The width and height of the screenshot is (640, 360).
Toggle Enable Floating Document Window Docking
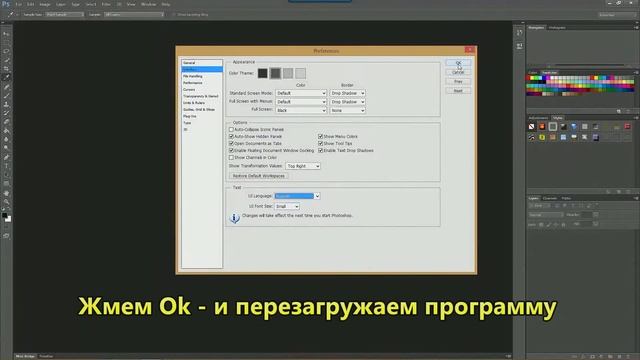(231, 150)
